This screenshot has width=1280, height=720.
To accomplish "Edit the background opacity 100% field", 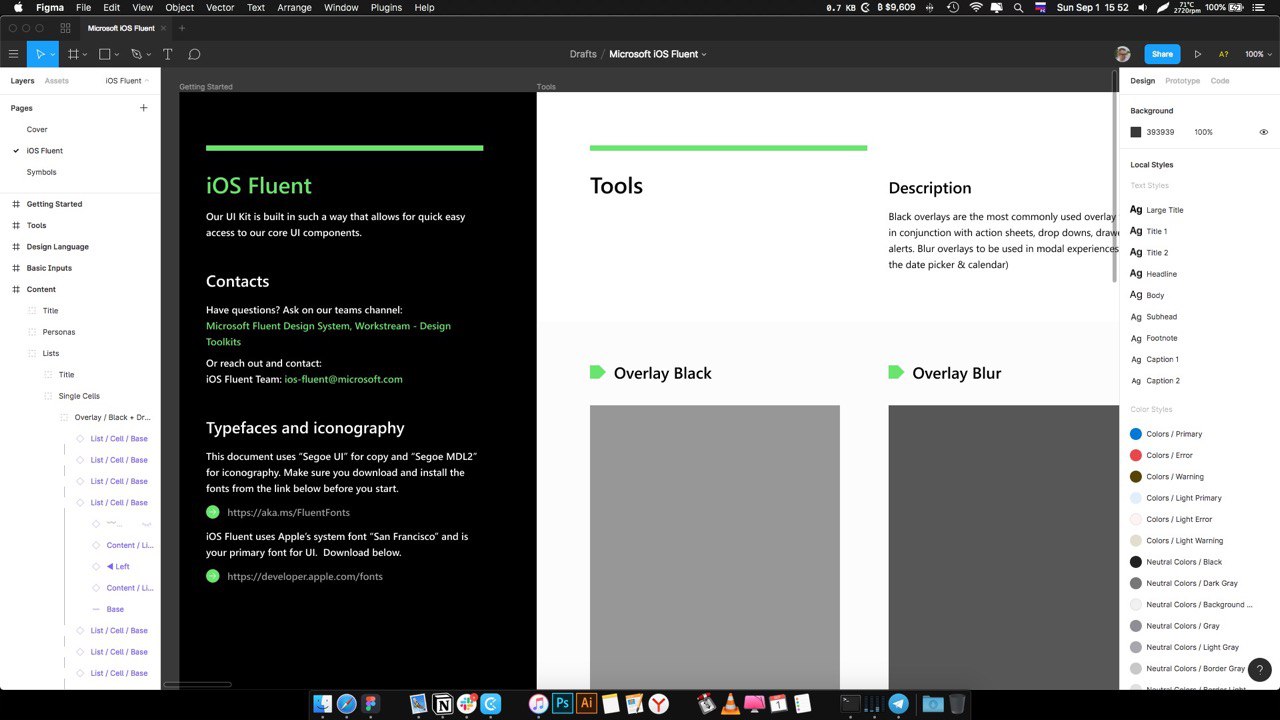I will (1203, 132).
